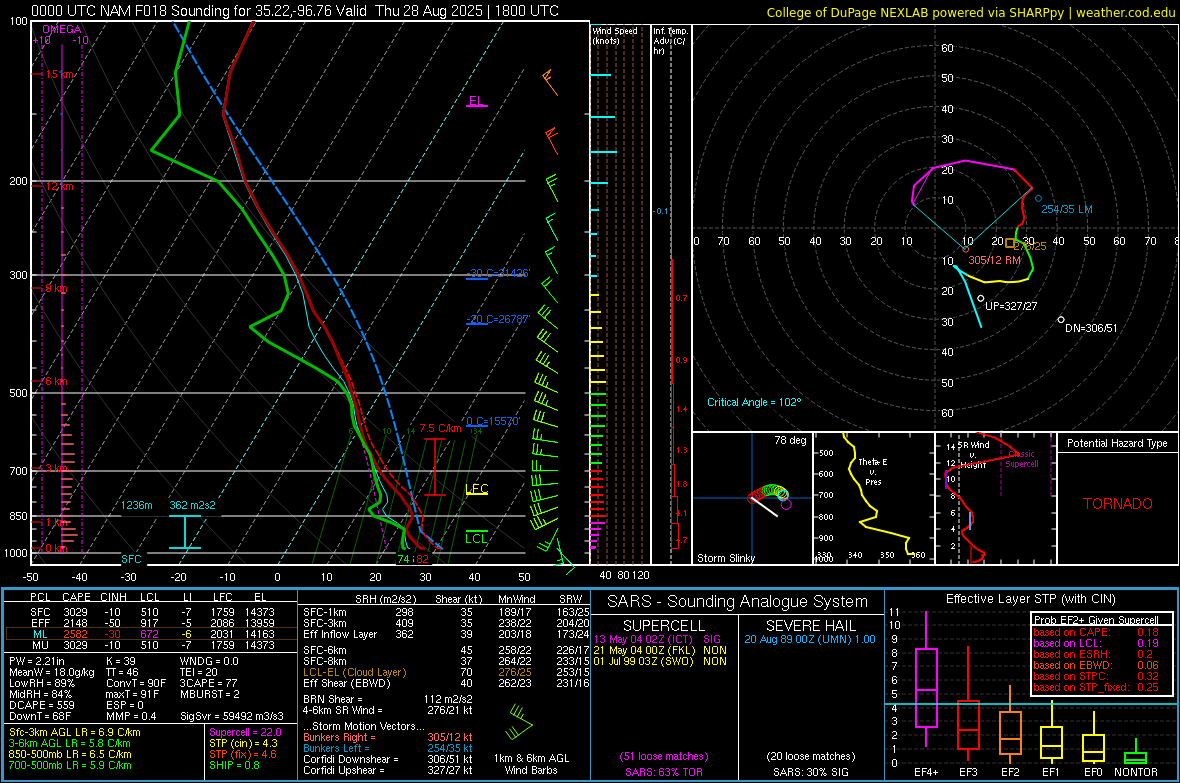Screen dimensions: 1180x783
Task: Click the red surface temperature value 82
Action: 423,559
